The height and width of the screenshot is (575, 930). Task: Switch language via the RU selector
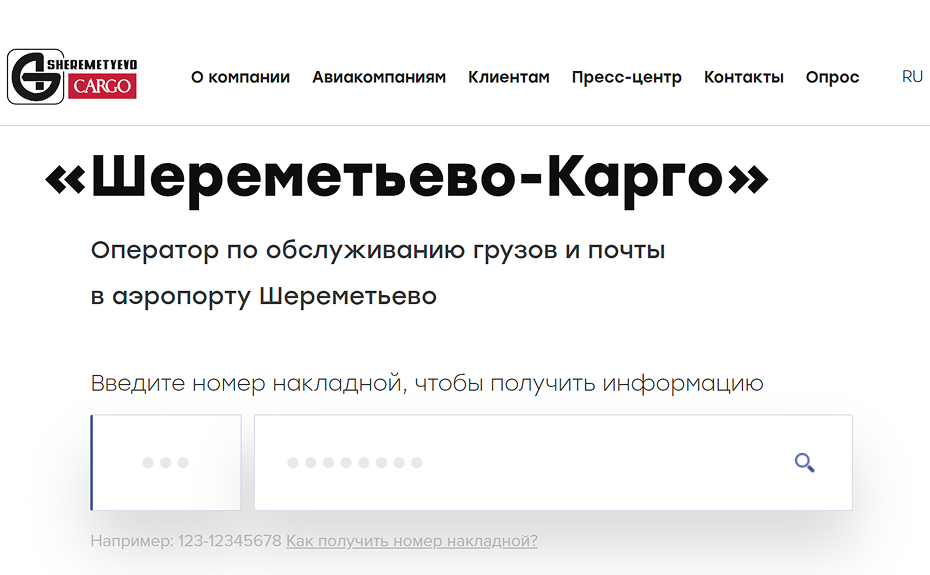[912, 77]
